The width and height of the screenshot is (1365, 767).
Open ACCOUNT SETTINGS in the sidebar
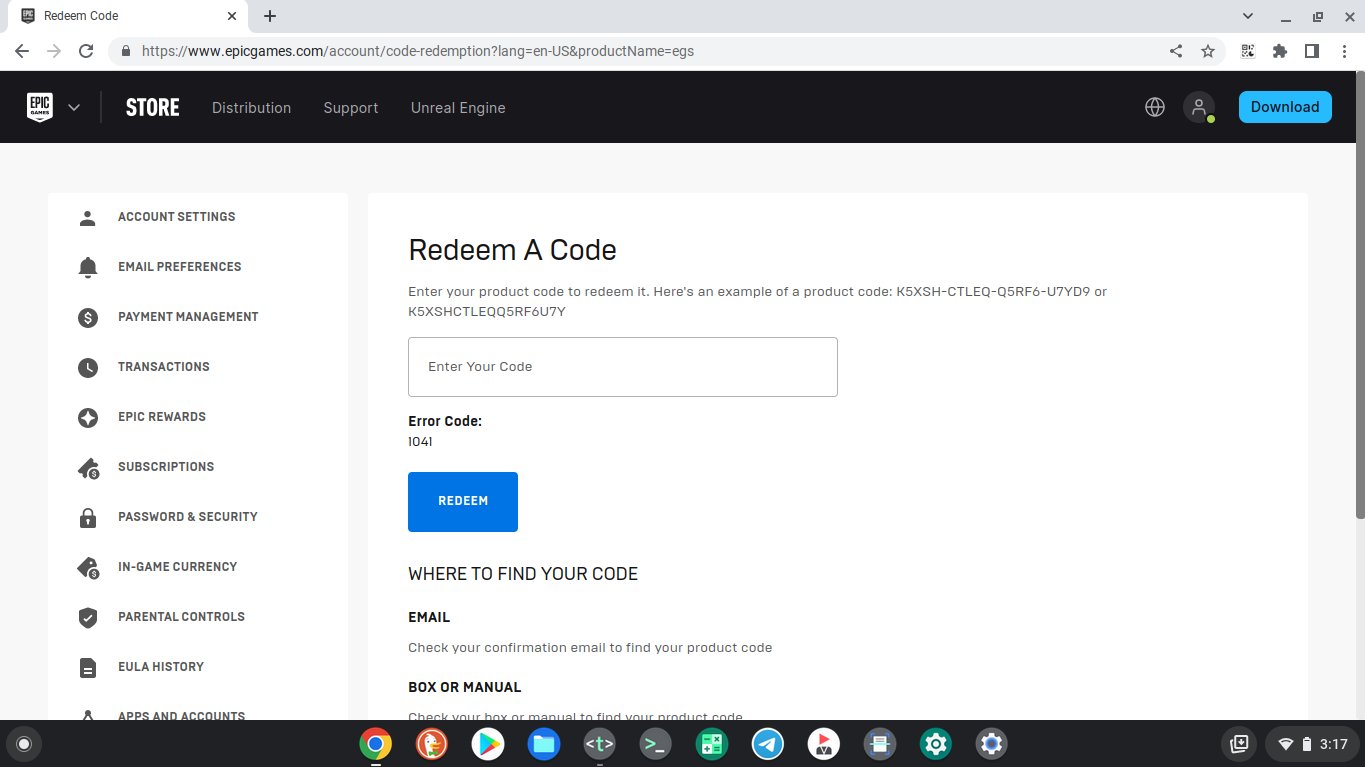(177, 217)
